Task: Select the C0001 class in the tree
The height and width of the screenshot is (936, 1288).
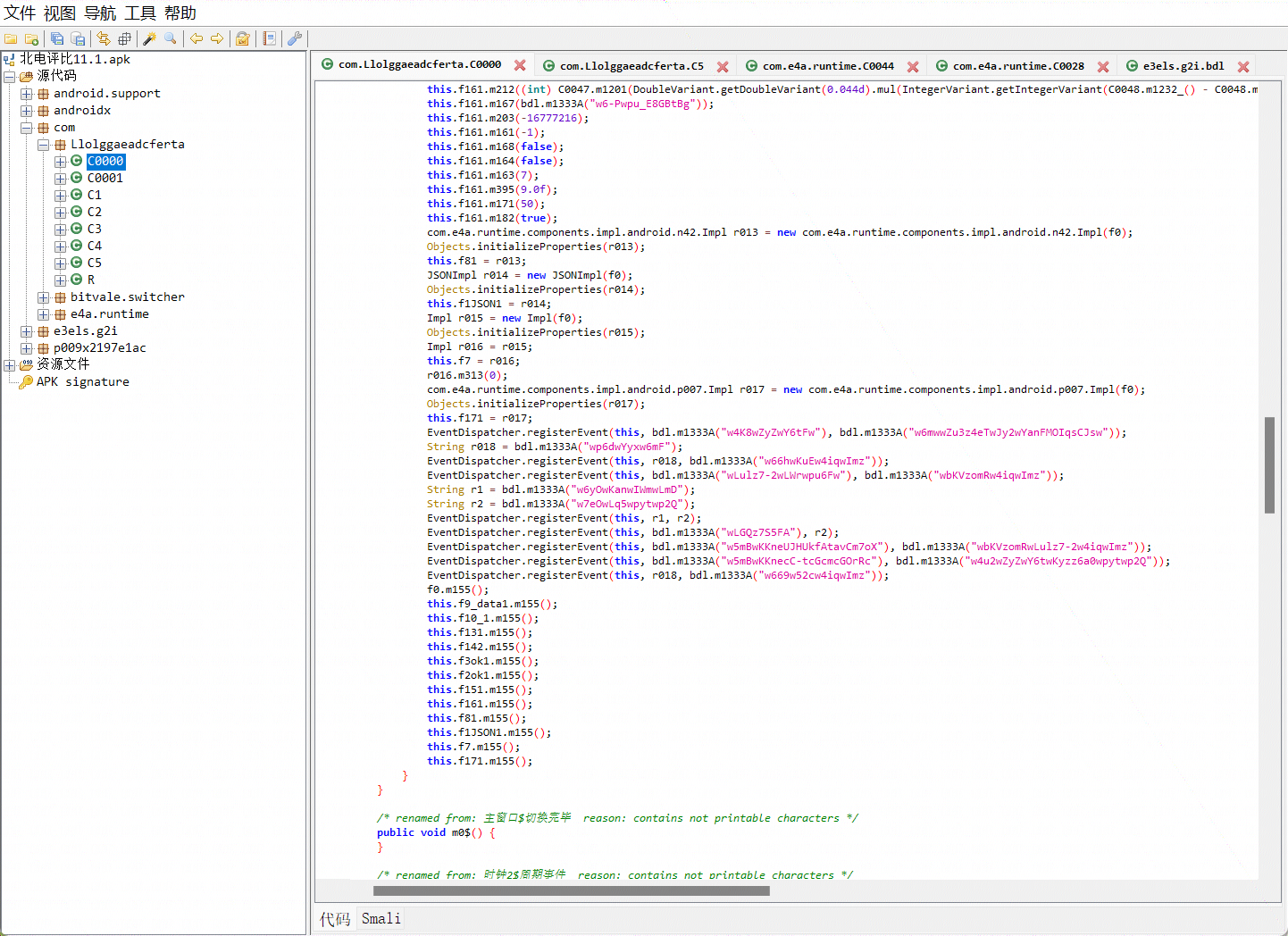Action: point(105,178)
